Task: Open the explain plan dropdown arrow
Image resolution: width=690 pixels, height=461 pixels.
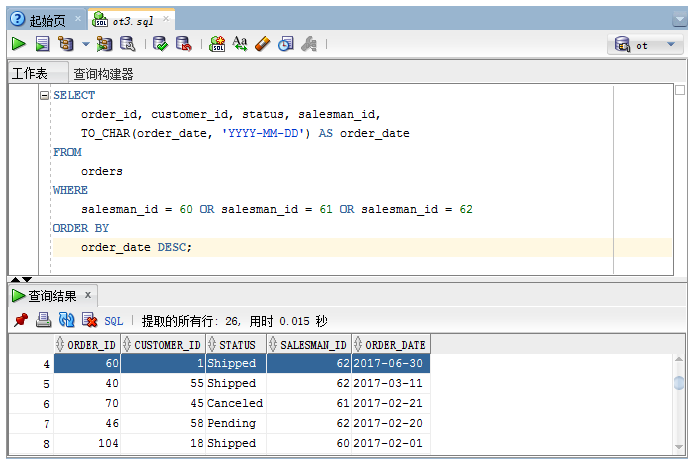Action: click(86, 44)
